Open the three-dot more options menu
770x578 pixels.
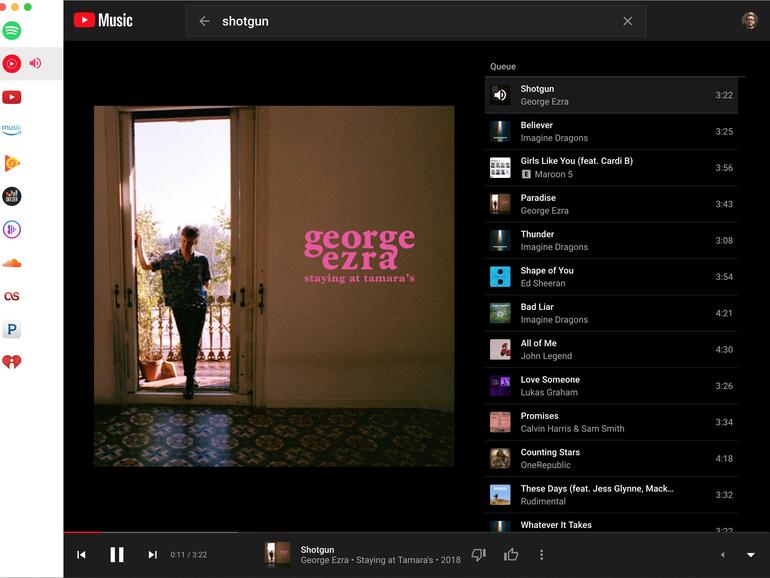point(542,555)
